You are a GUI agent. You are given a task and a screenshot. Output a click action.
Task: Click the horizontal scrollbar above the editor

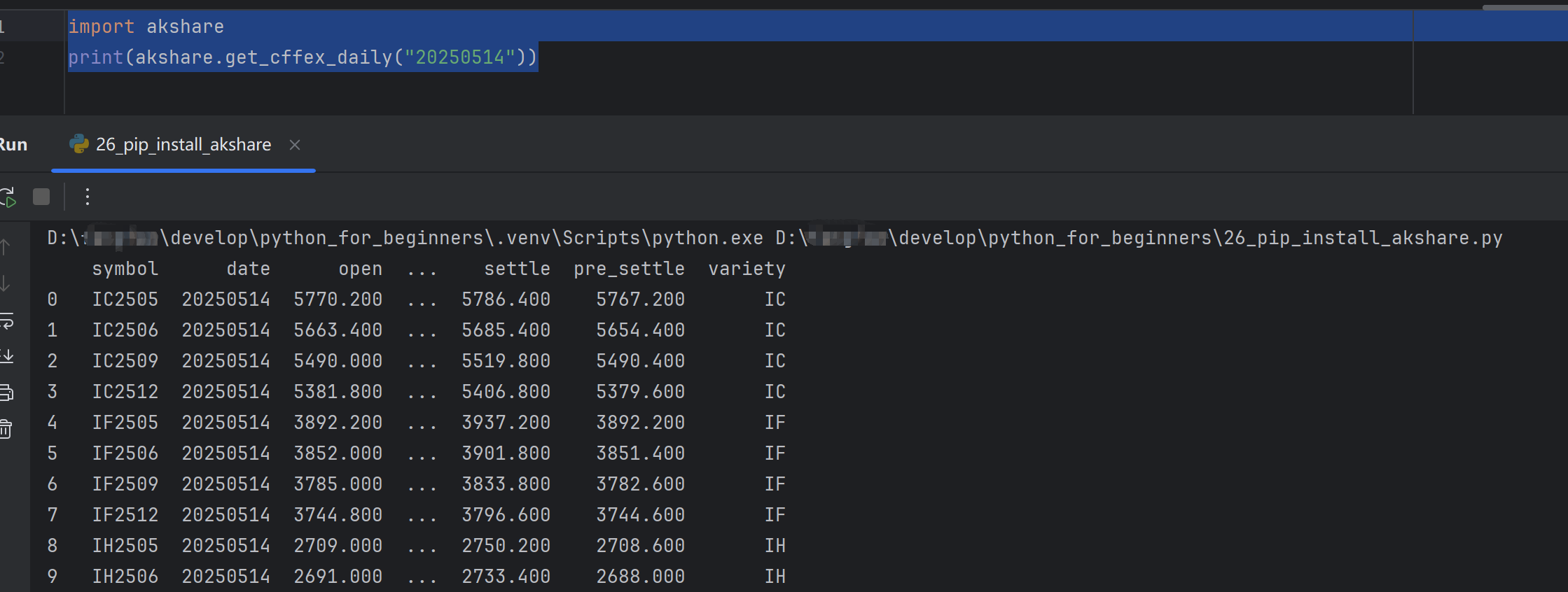pyautogui.click(x=1524, y=7)
